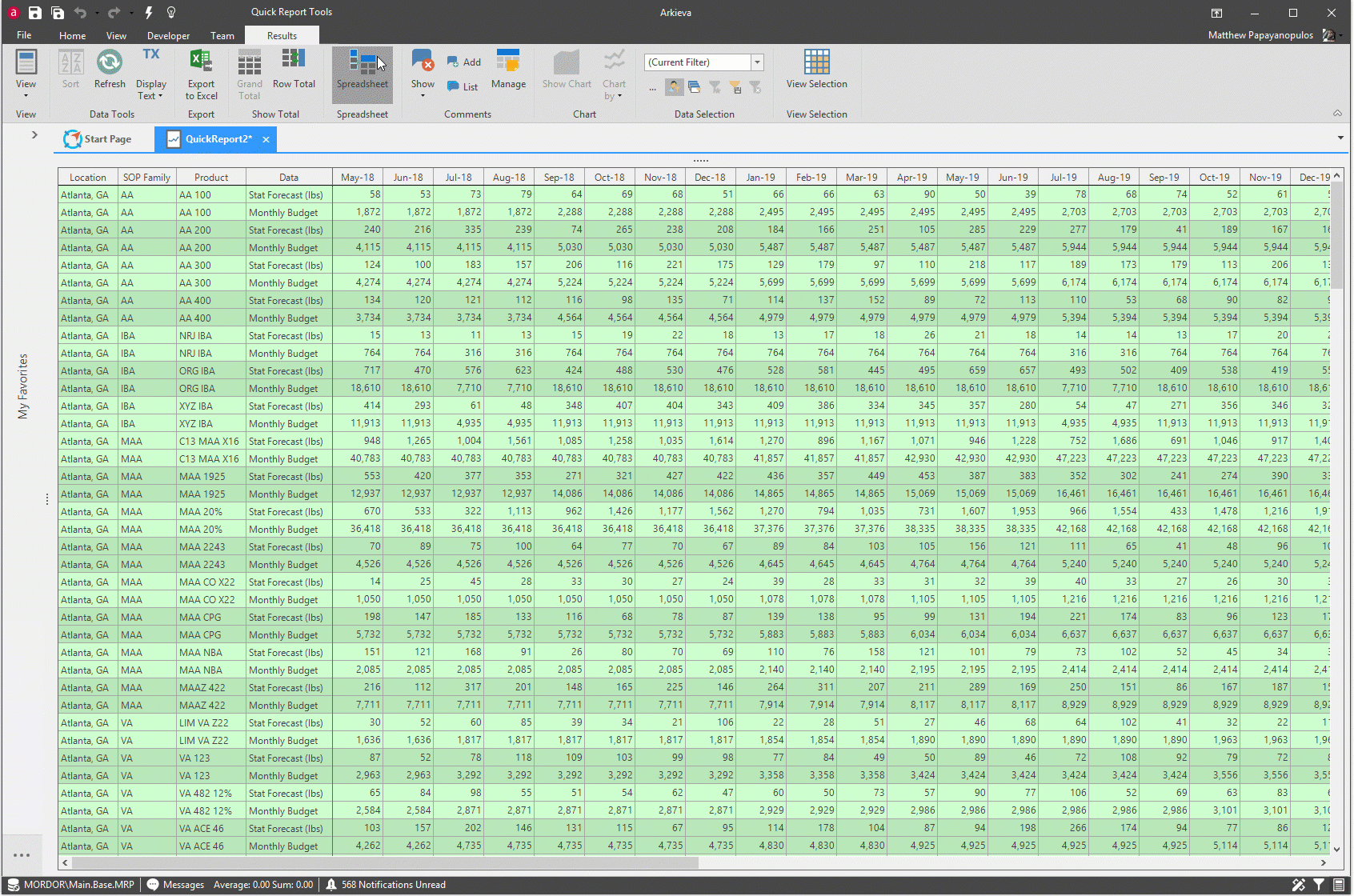Click the SOP Family column header
Viewport: 1354px width, 896px height.
(x=146, y=178)
